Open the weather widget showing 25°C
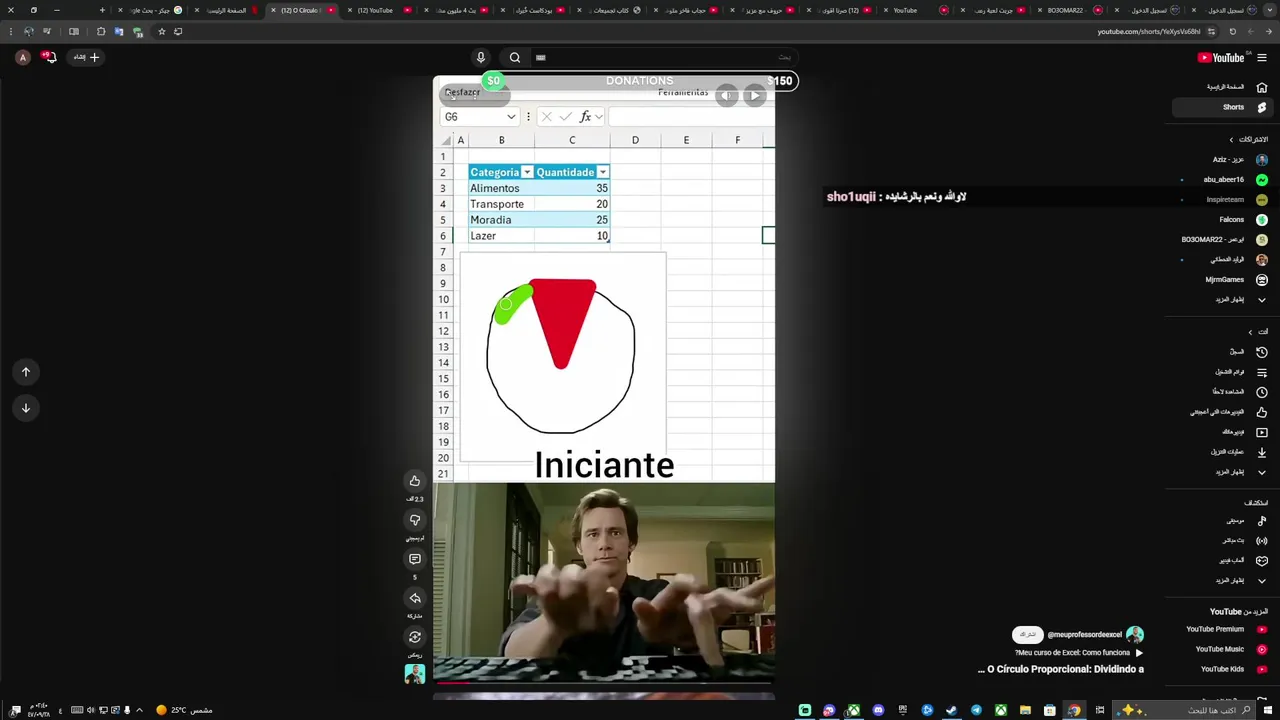 (x=184, y=710)
